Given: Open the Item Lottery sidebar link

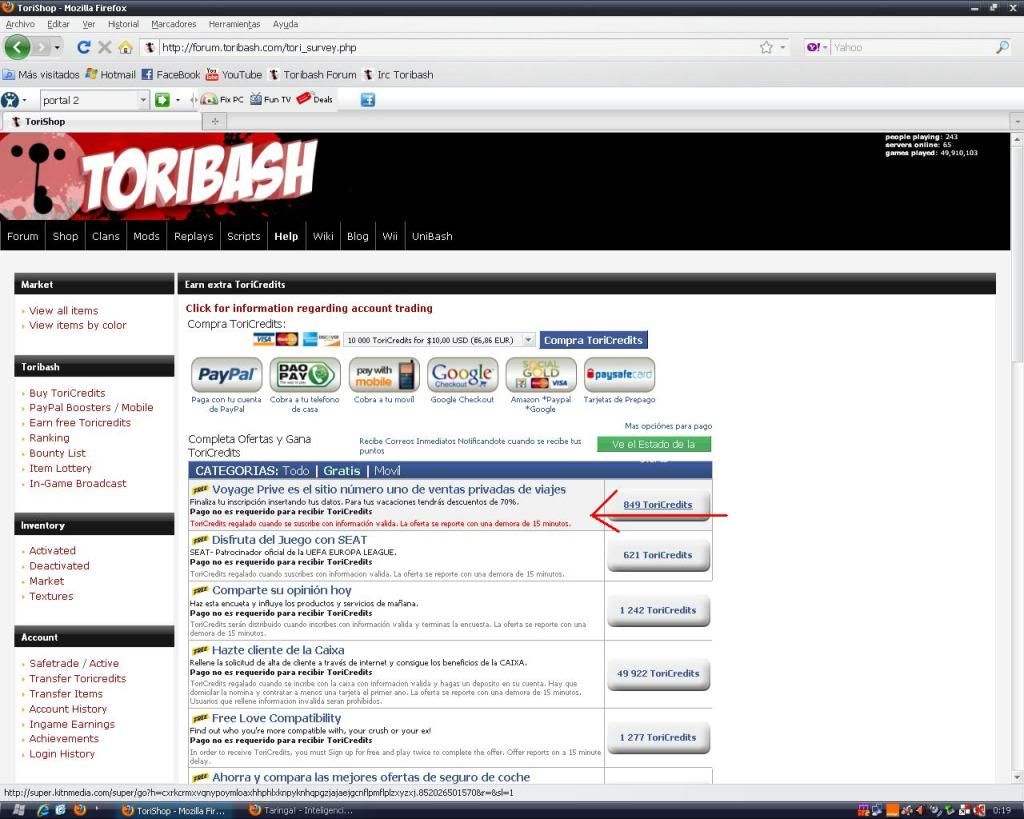Looking at the screenshot, I should pyautogui.click(x=60, y=468).
